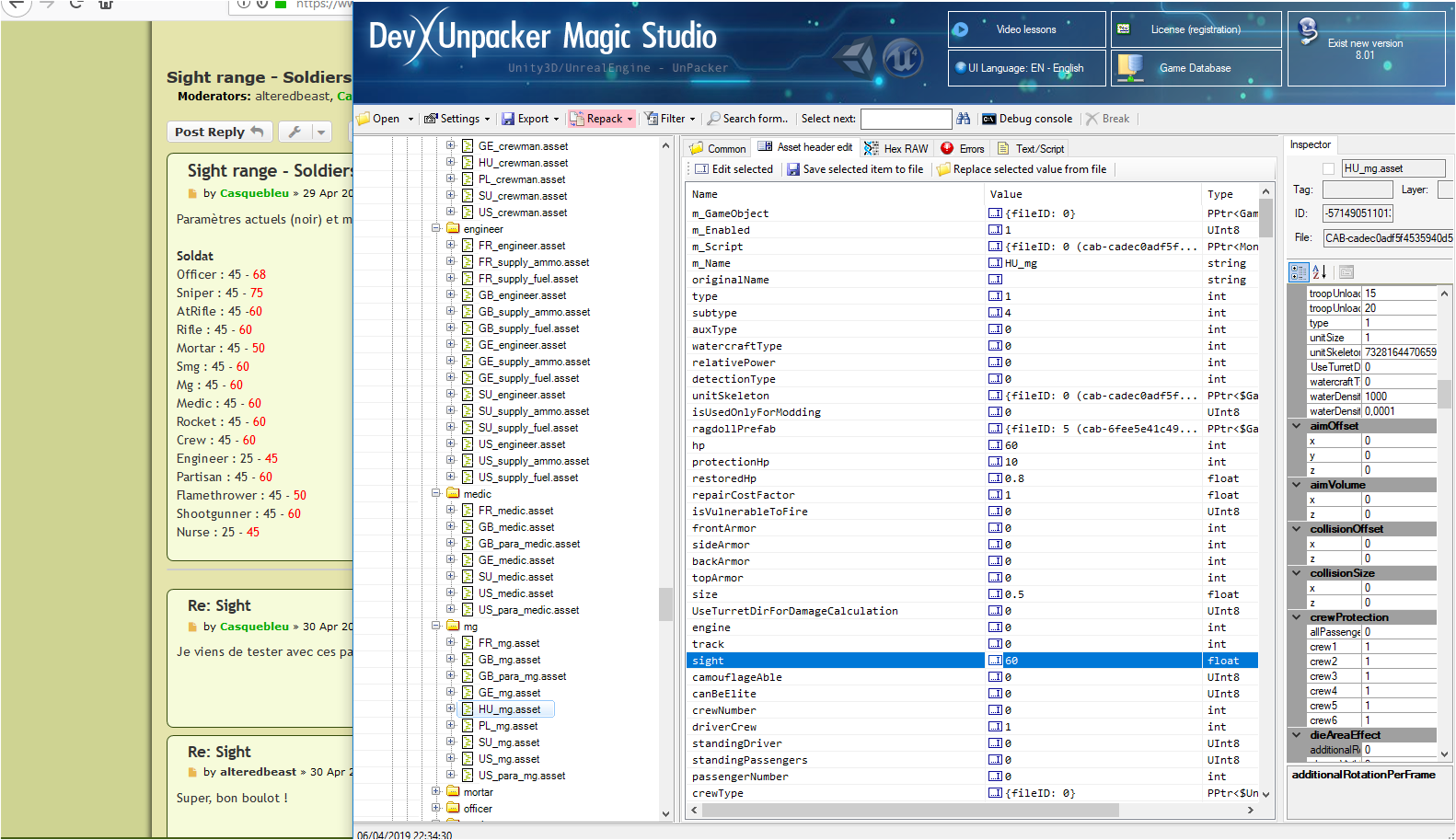Collapse the medic folder in tree
Image resolution: width=1456 pixels, height=840 pixels.
(x=435, y=493)
